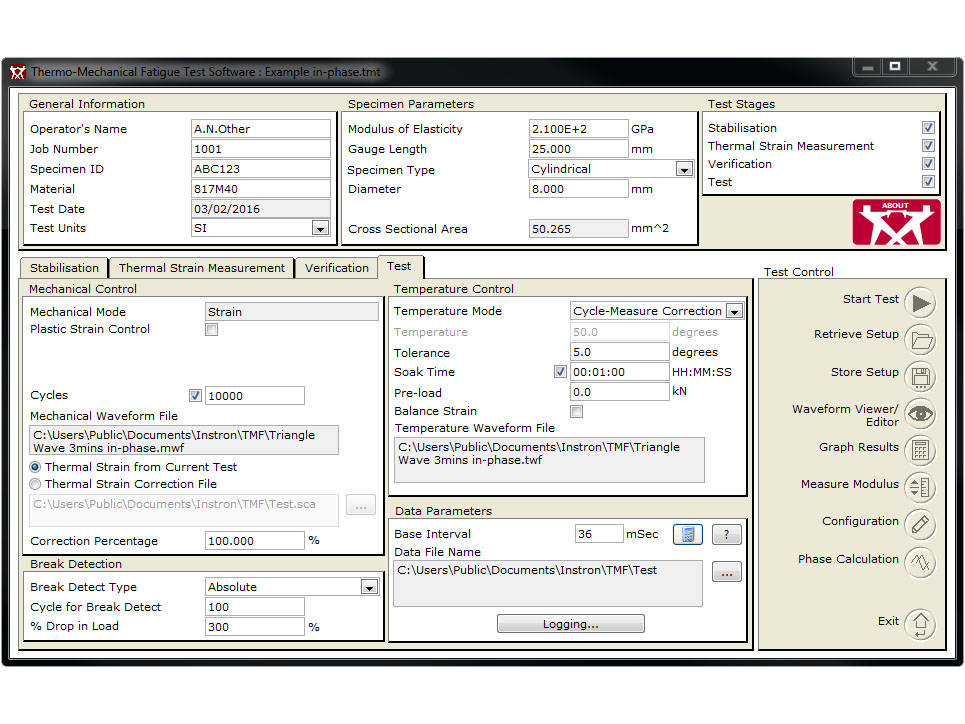Click the Exit icon
Image resolution: width=965 pixels, height=724 pixels.
click(x=919, y=624)
